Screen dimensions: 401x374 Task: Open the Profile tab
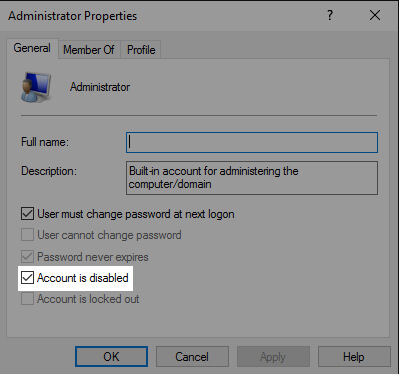pyautogui.click(x=141, y=50)
